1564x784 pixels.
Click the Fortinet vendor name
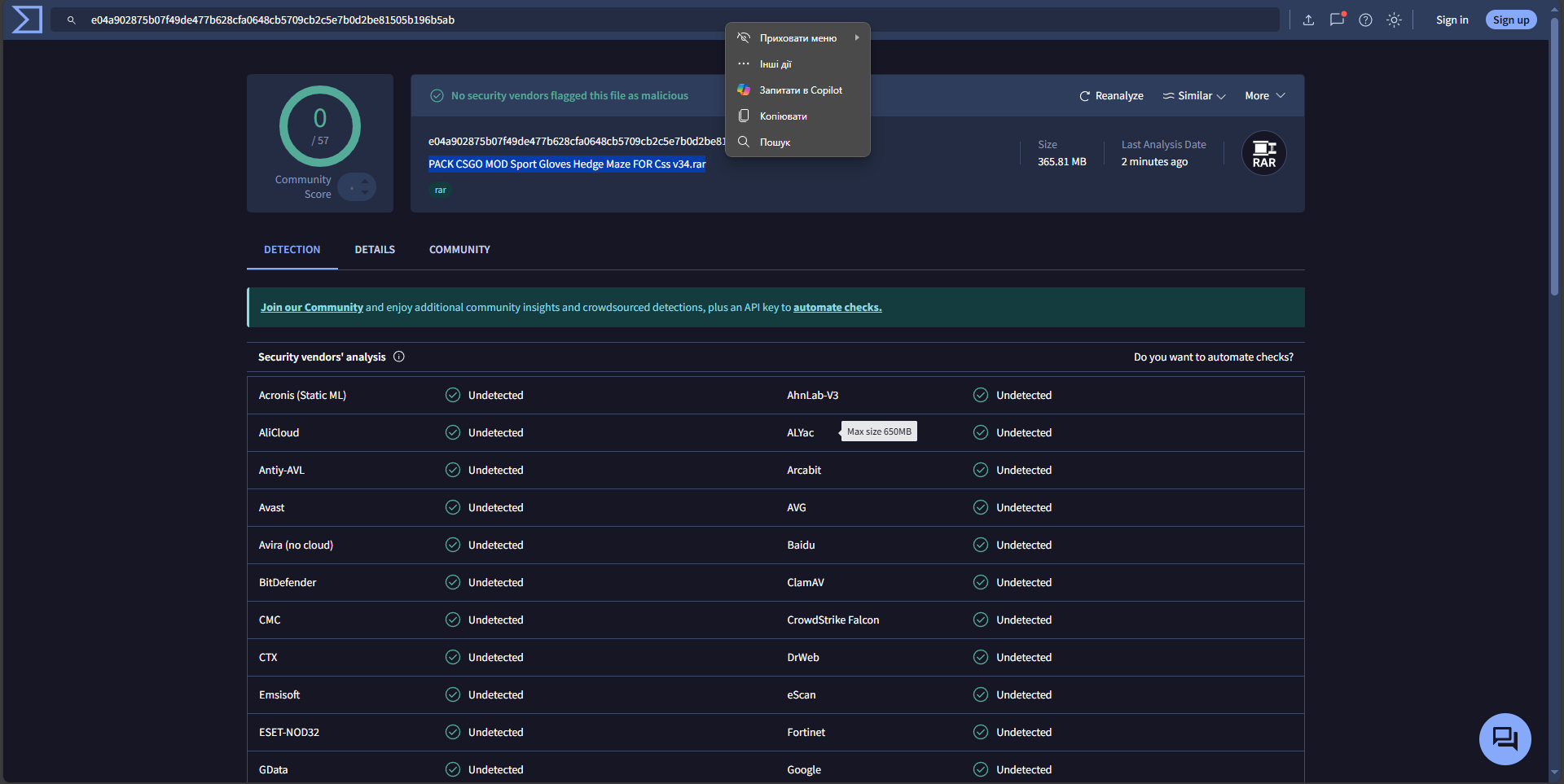(806, 732)
